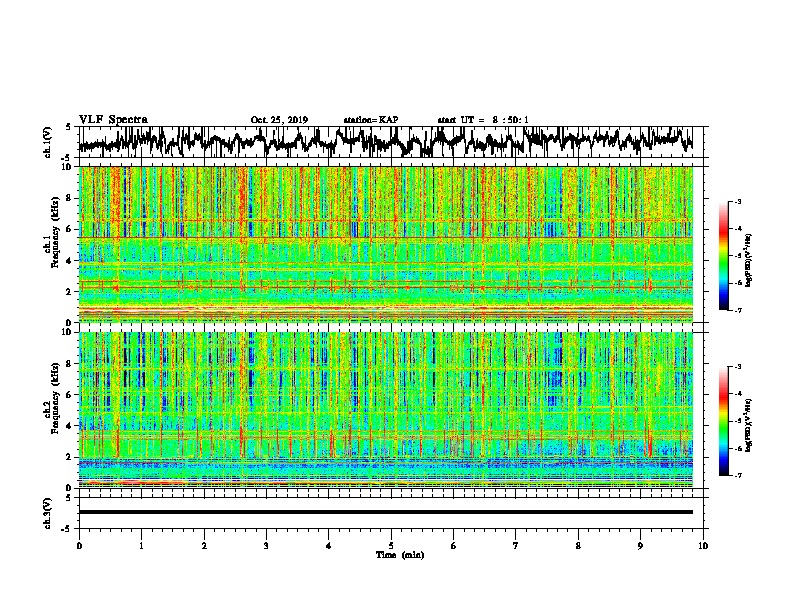Click the ch.1 spectrogram color scale bar
792x612 pixels.
point(723,256)
